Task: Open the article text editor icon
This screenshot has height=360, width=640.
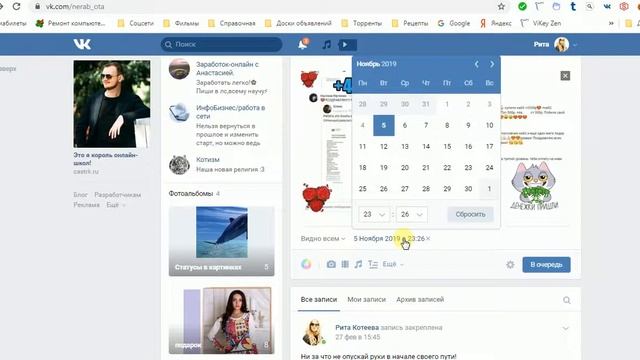Action: [373, 264]
